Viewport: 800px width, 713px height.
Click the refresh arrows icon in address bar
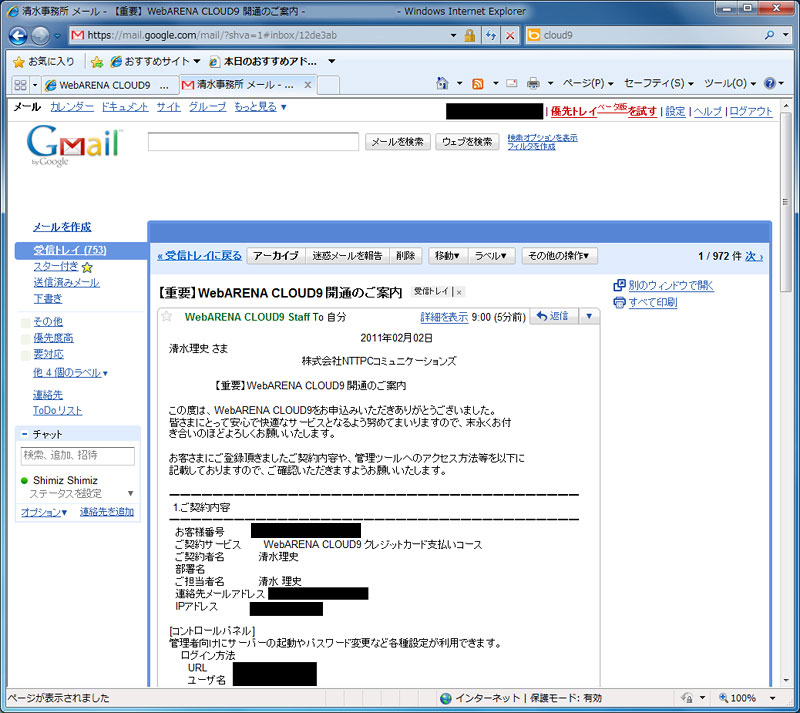tap(491, 35)
